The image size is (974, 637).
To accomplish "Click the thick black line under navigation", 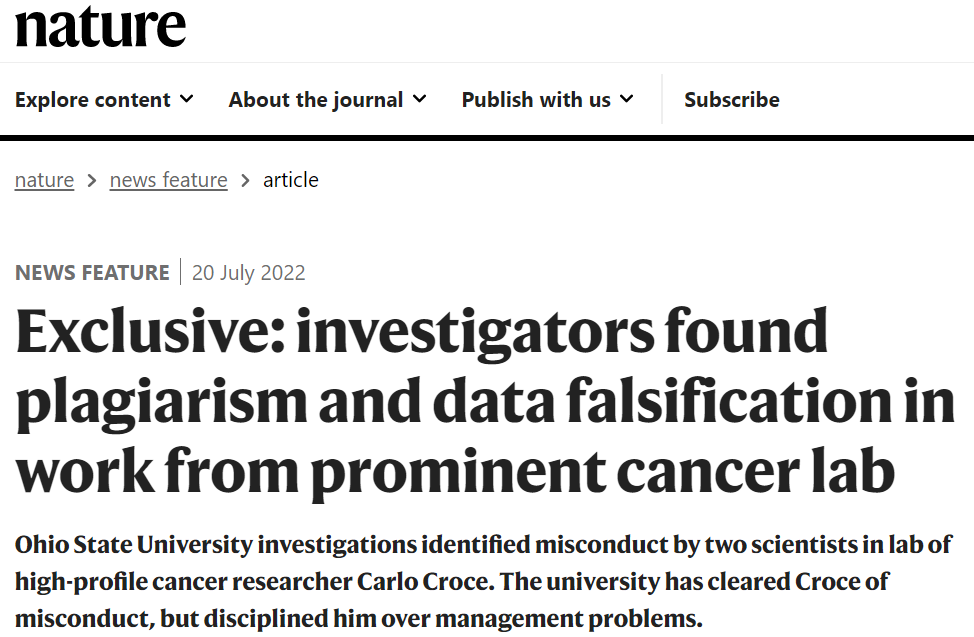I will coord(487,138).
